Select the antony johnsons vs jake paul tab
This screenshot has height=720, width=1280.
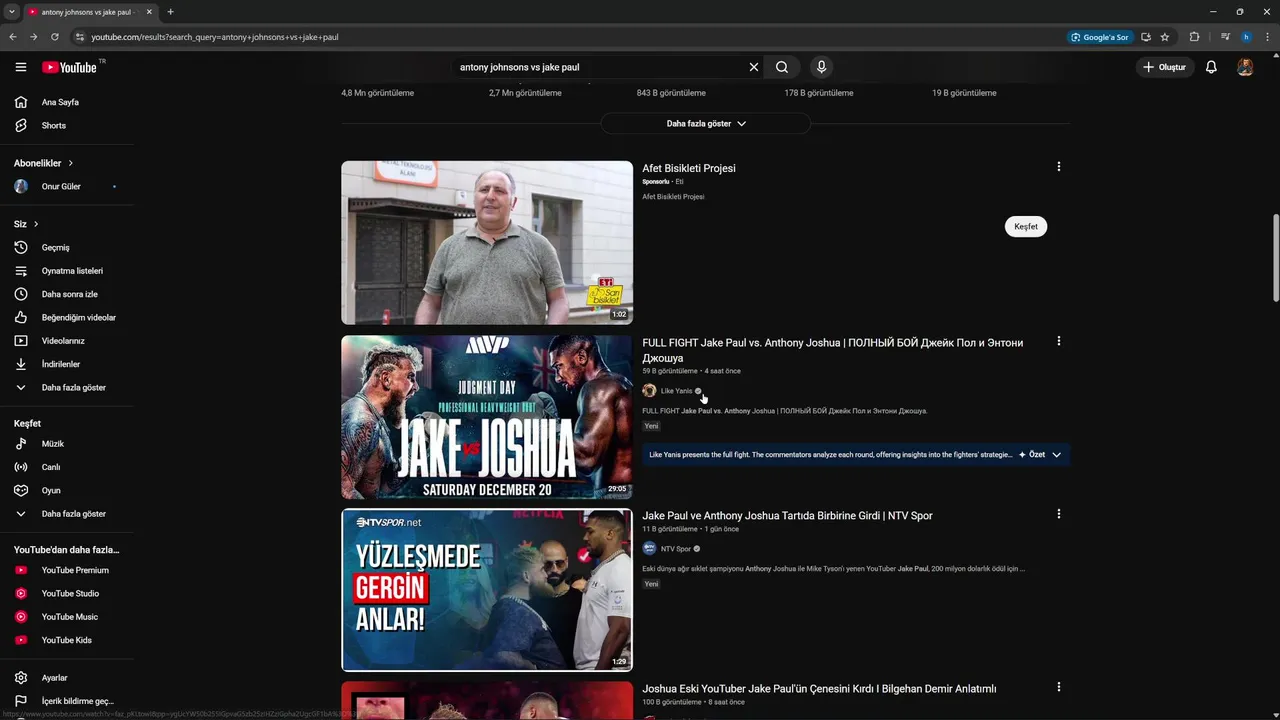pos(90,12)
